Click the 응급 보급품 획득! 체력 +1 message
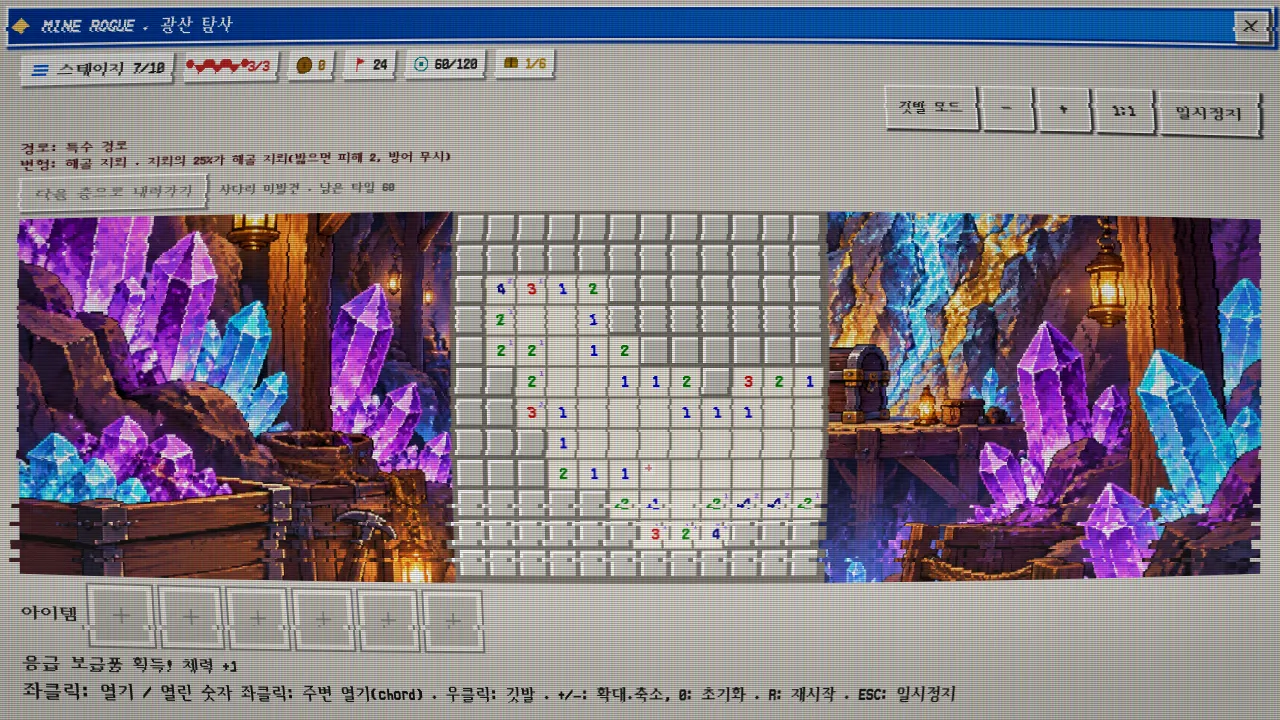Viewport: 1280px width, 720px height. pos(130,665)
